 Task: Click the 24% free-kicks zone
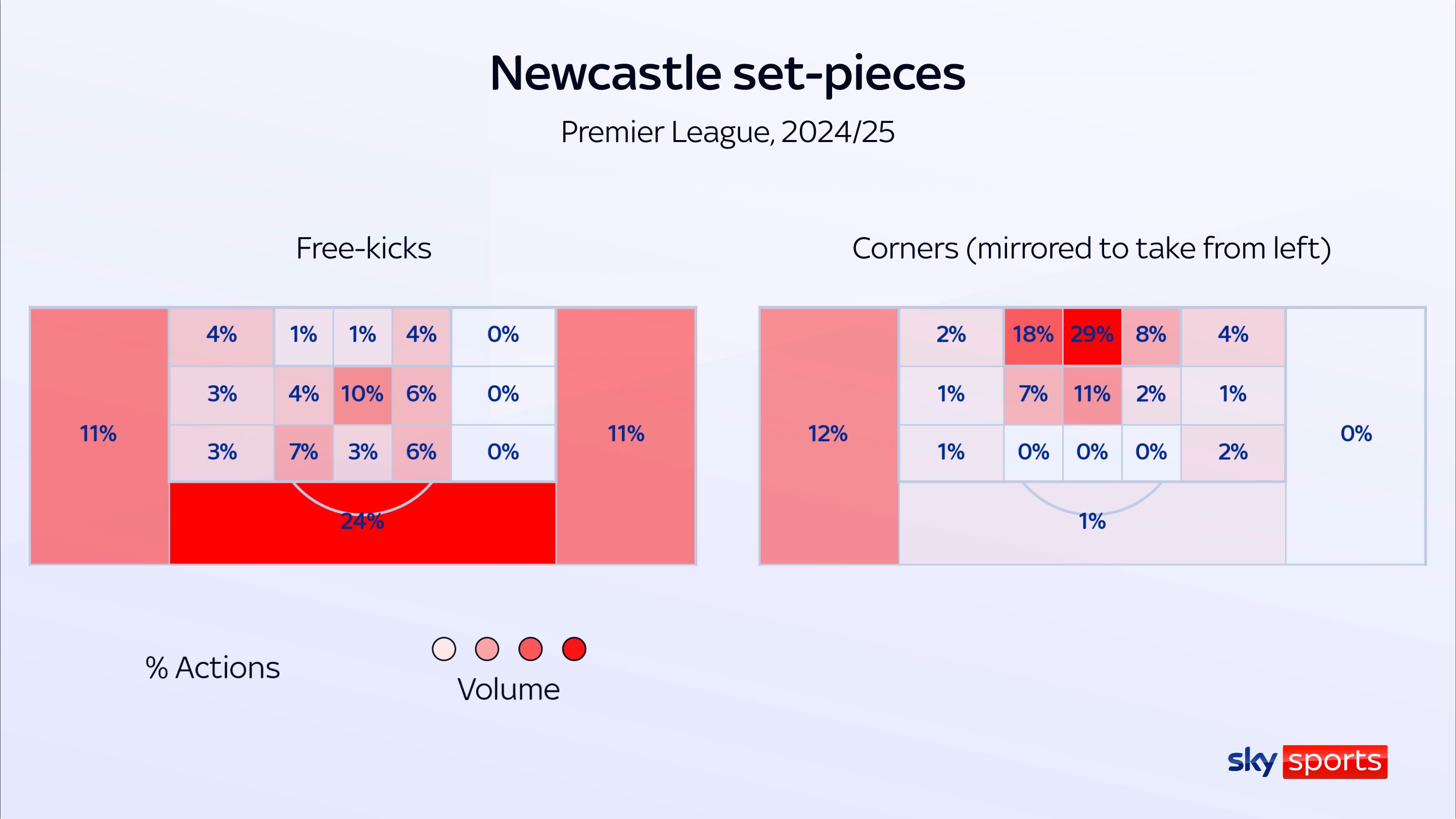point(362,522)
